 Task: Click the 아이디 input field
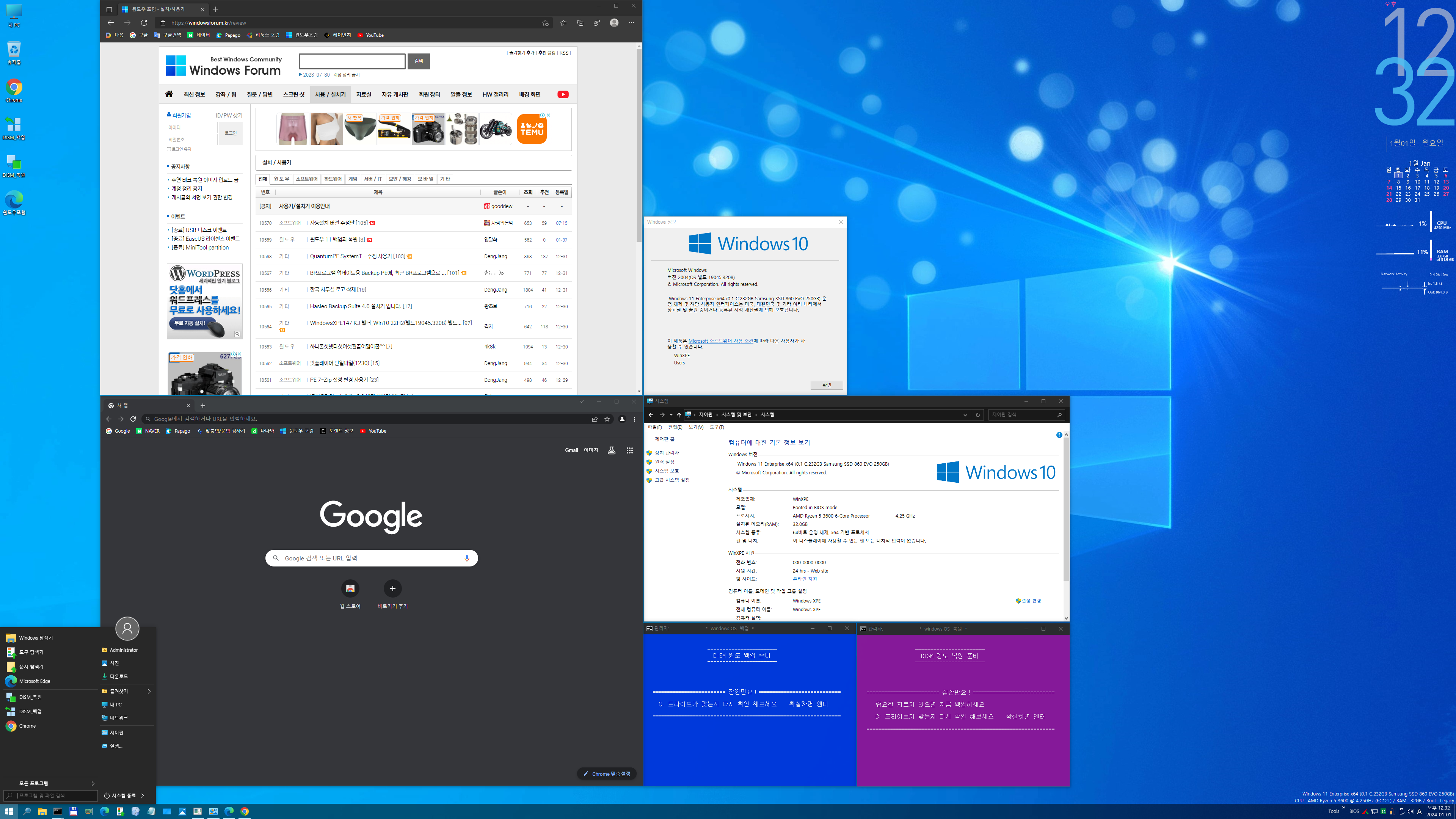coord(191,127)
